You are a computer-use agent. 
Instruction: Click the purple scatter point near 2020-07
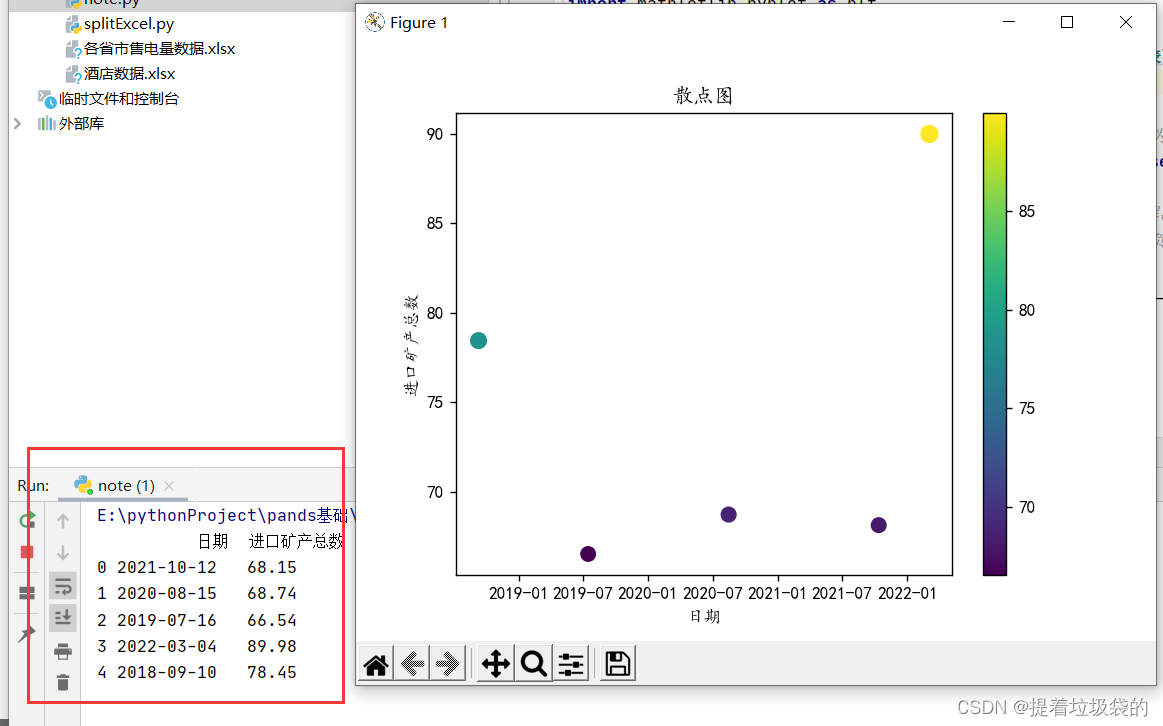point(728,515)
